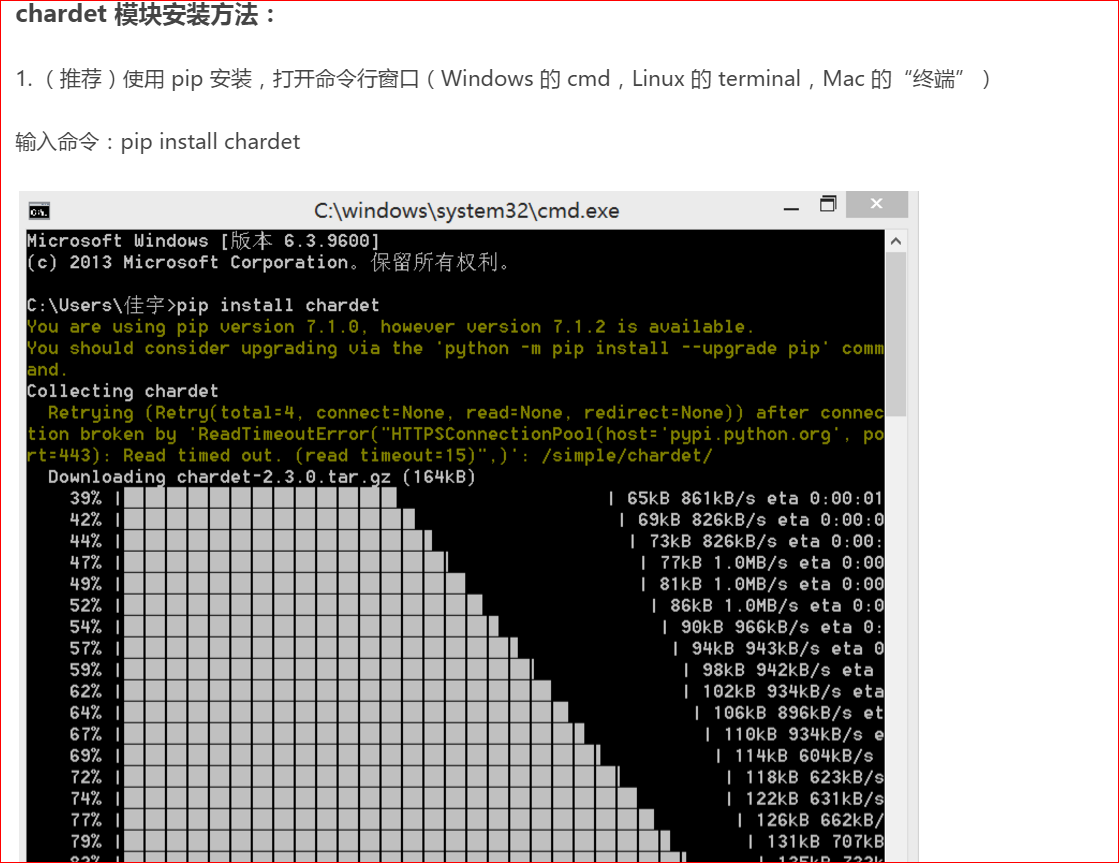
Task: Minimize the cmd.exe console window
Action: tap(792, 207)
